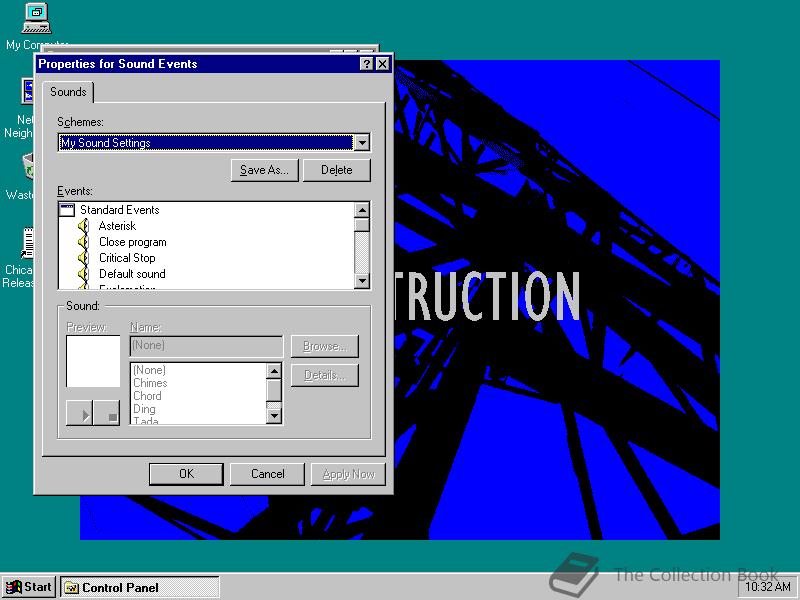Click the Events list scroll-down arrow
The height and width of the screenshot is (600, 800).
362,281
